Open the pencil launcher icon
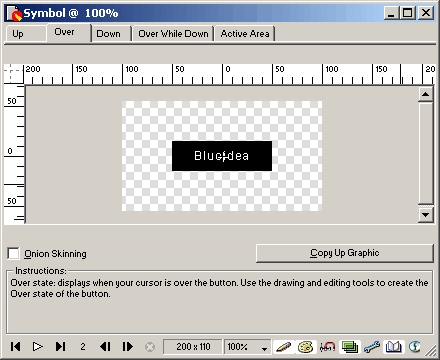 [283, 347]
